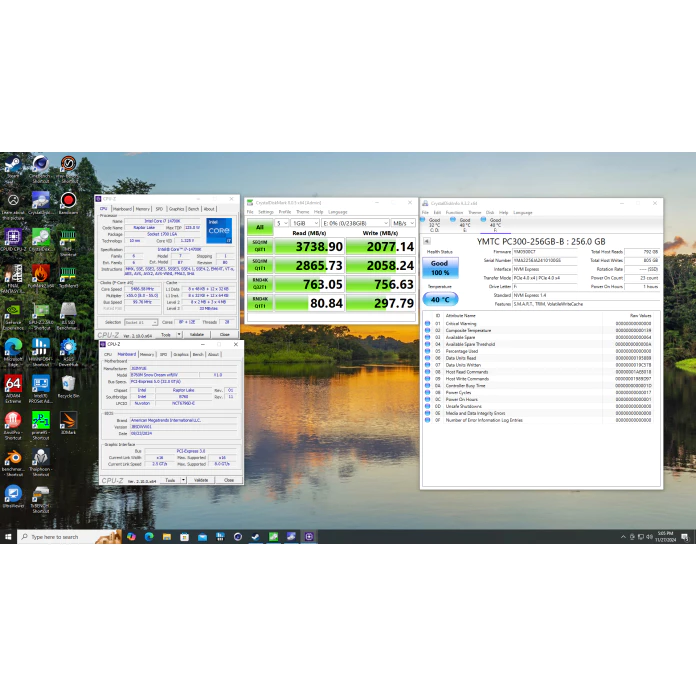Click the Good 100 % health status button
The height and width of the screenshot is (696, 696).
click(440, 268)
